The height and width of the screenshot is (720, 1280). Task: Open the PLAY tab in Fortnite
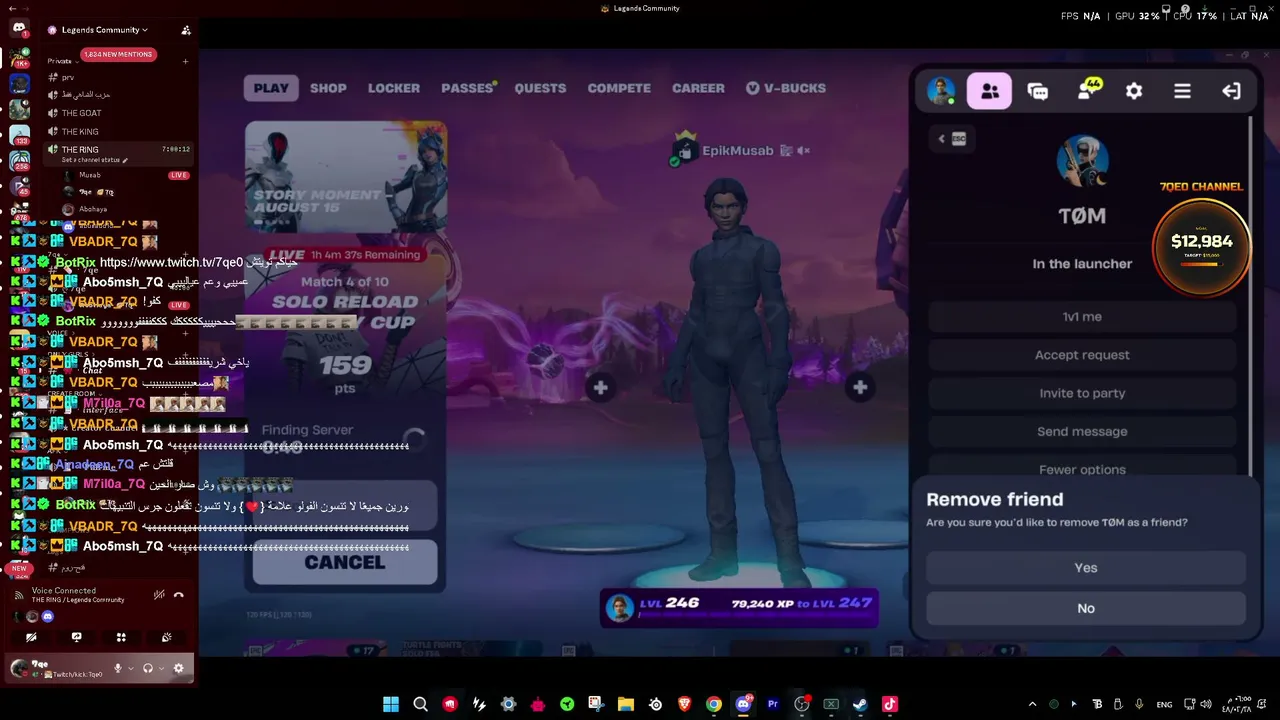click(x=271, y=88)
